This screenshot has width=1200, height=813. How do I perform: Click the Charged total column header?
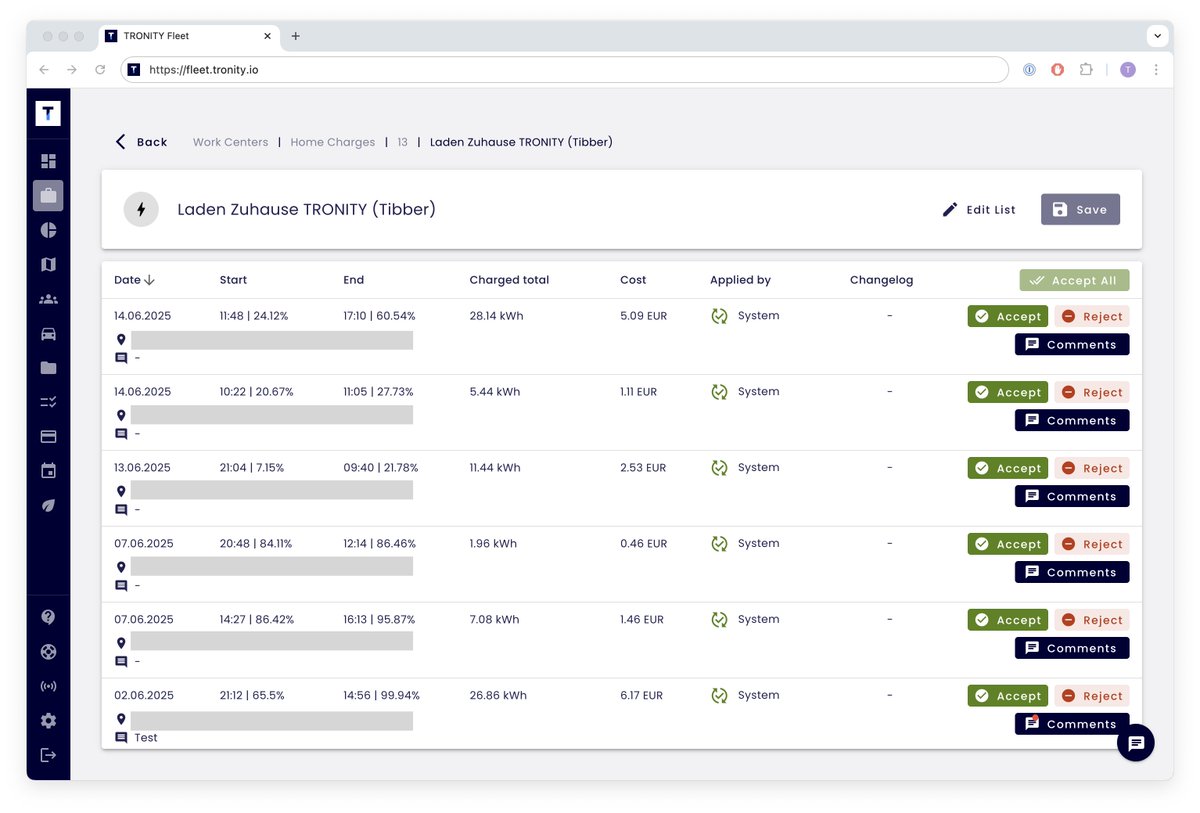pos(509,280)
